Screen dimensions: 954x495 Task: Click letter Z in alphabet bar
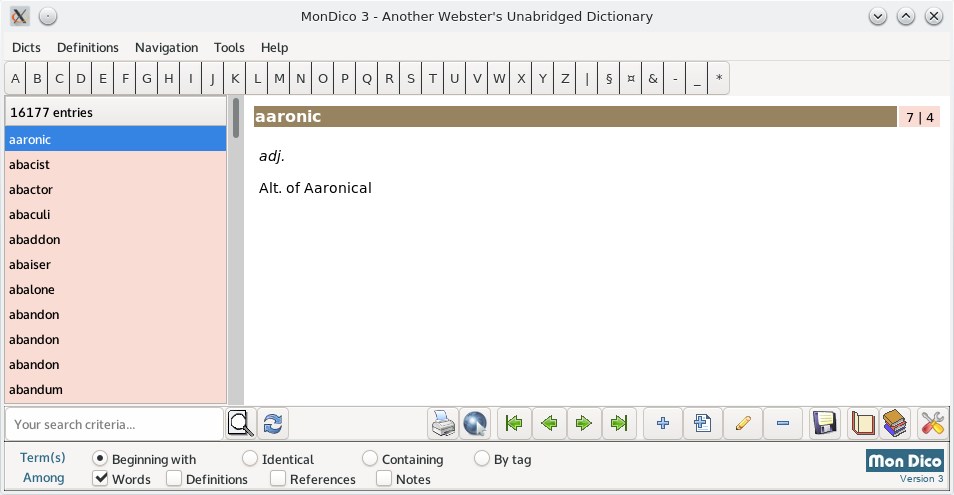(x=565, y=78)
